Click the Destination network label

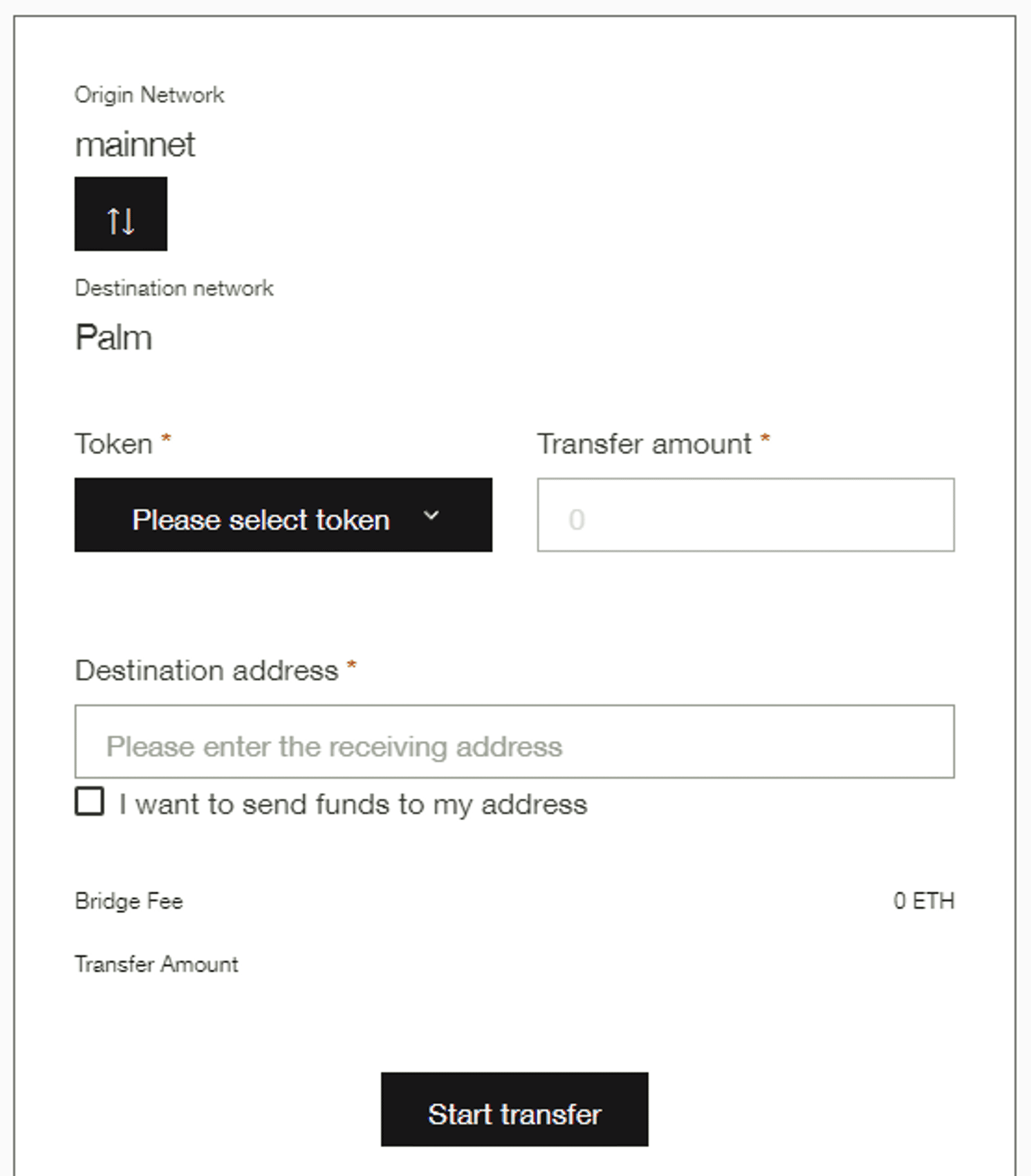pyautogui.click(x=174, y=288)
